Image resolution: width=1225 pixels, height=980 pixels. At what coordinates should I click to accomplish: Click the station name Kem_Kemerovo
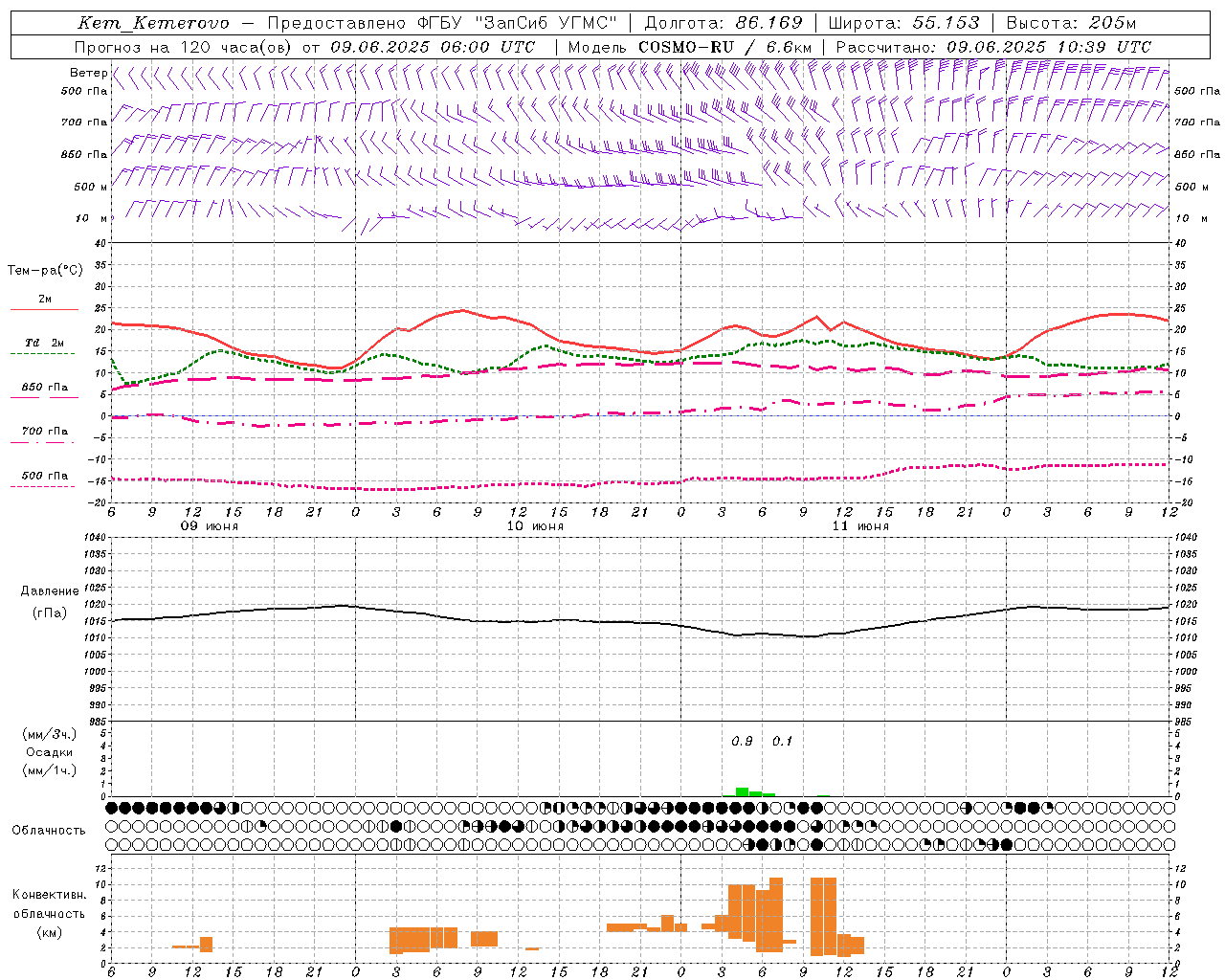point(153,23)
